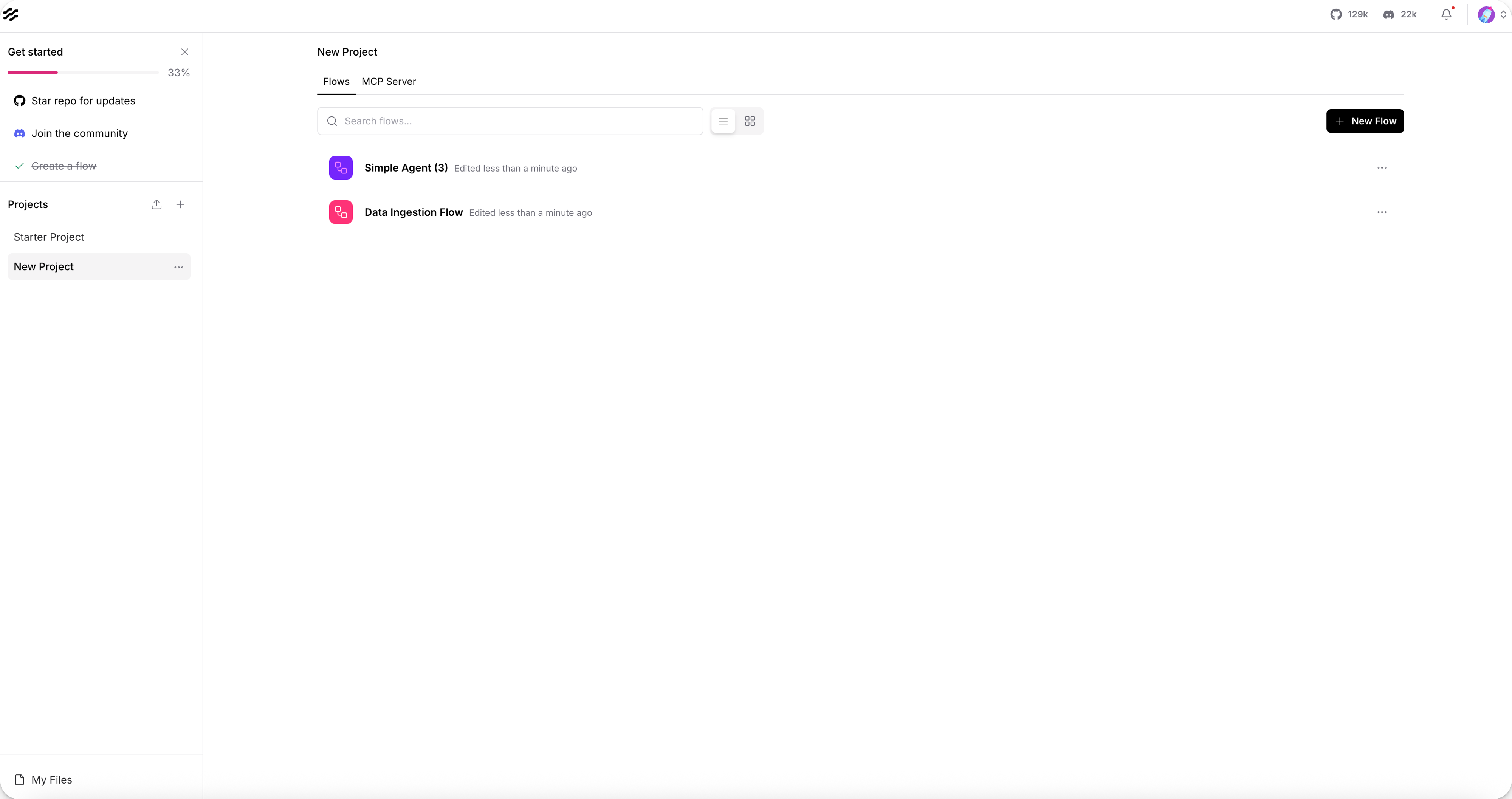
Task: Create a new project with the plus icon
Action: pos(180,204)
